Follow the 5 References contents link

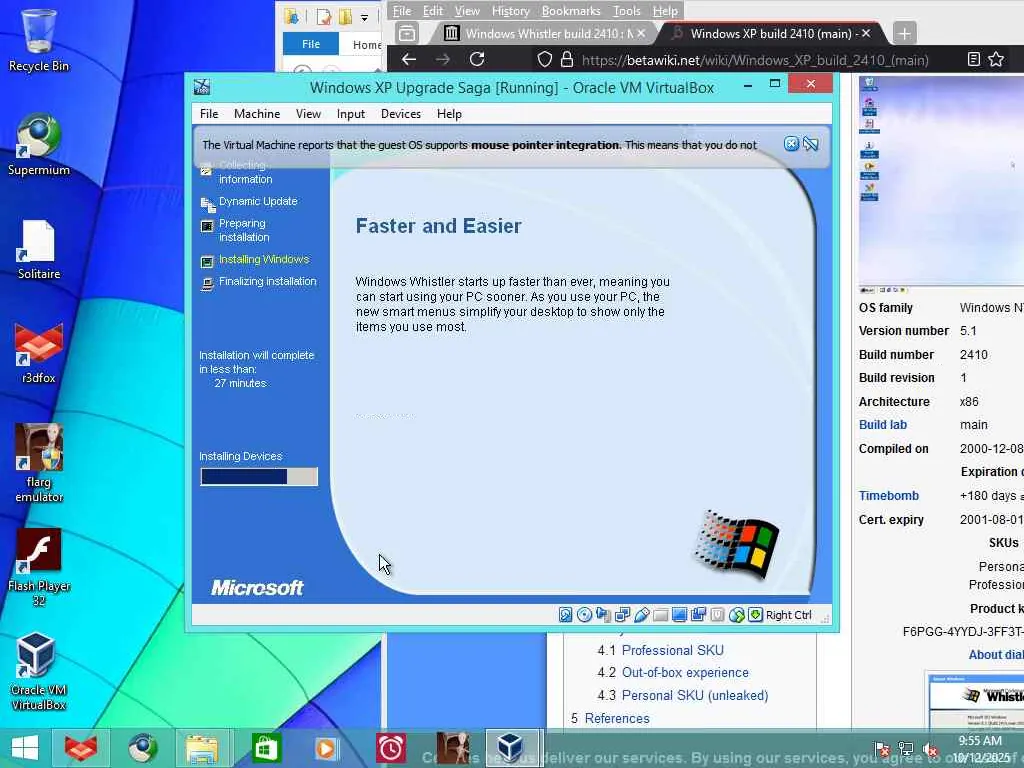point(617,718)
